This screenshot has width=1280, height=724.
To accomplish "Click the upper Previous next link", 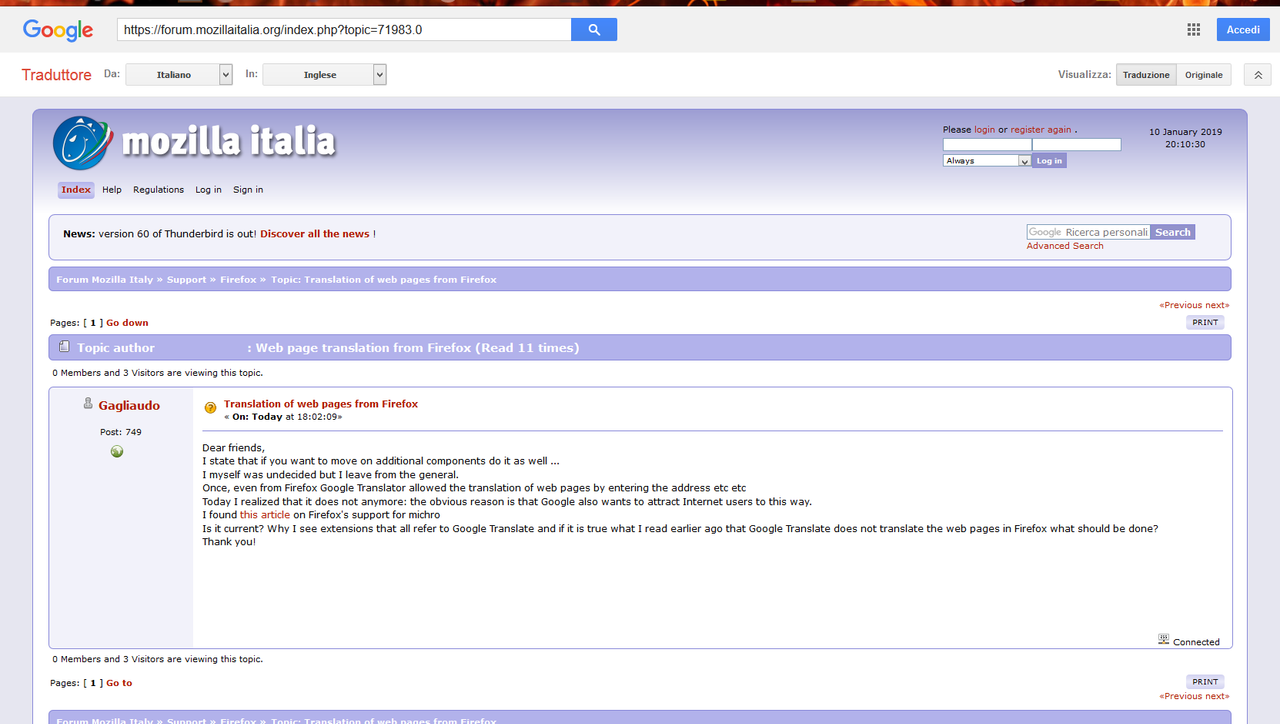I will (x=1194, y=305).
